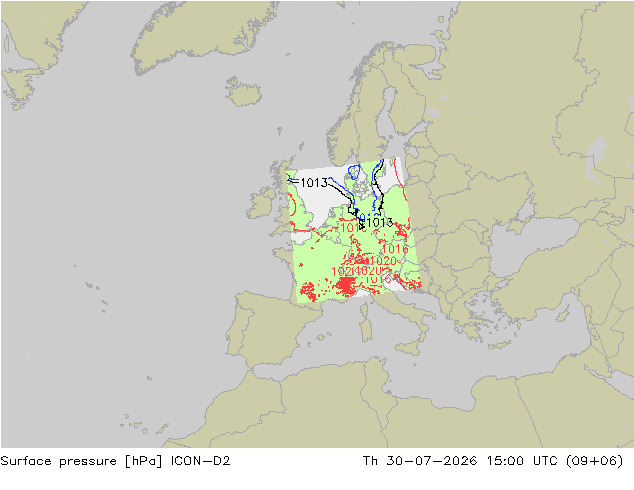Click the black 1013 label near Scotland

click(x=314, y=183)
